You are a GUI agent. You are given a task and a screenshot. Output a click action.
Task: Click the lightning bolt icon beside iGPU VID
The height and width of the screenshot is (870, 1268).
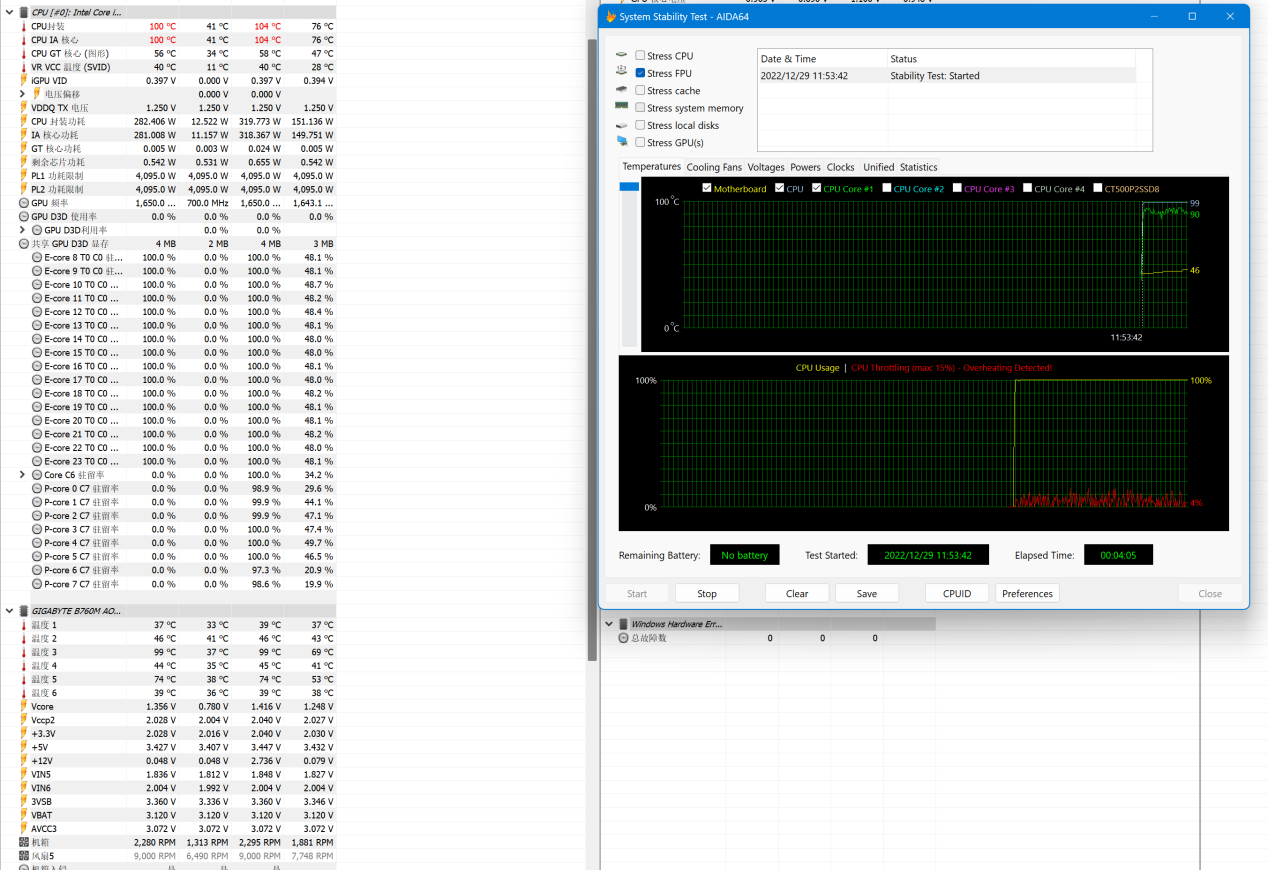pos(24,81)
